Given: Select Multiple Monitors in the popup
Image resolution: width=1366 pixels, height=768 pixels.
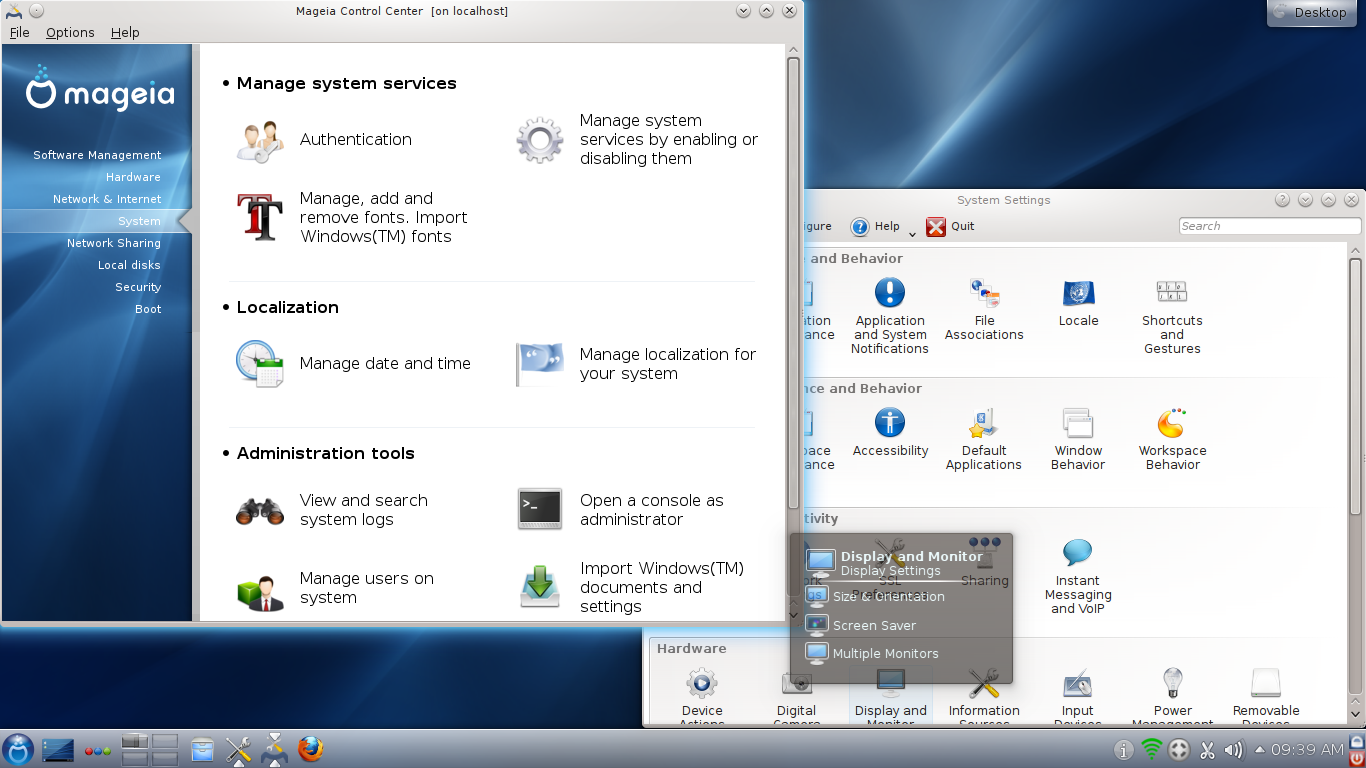Looking at the screenshot, I should [873, 653].
